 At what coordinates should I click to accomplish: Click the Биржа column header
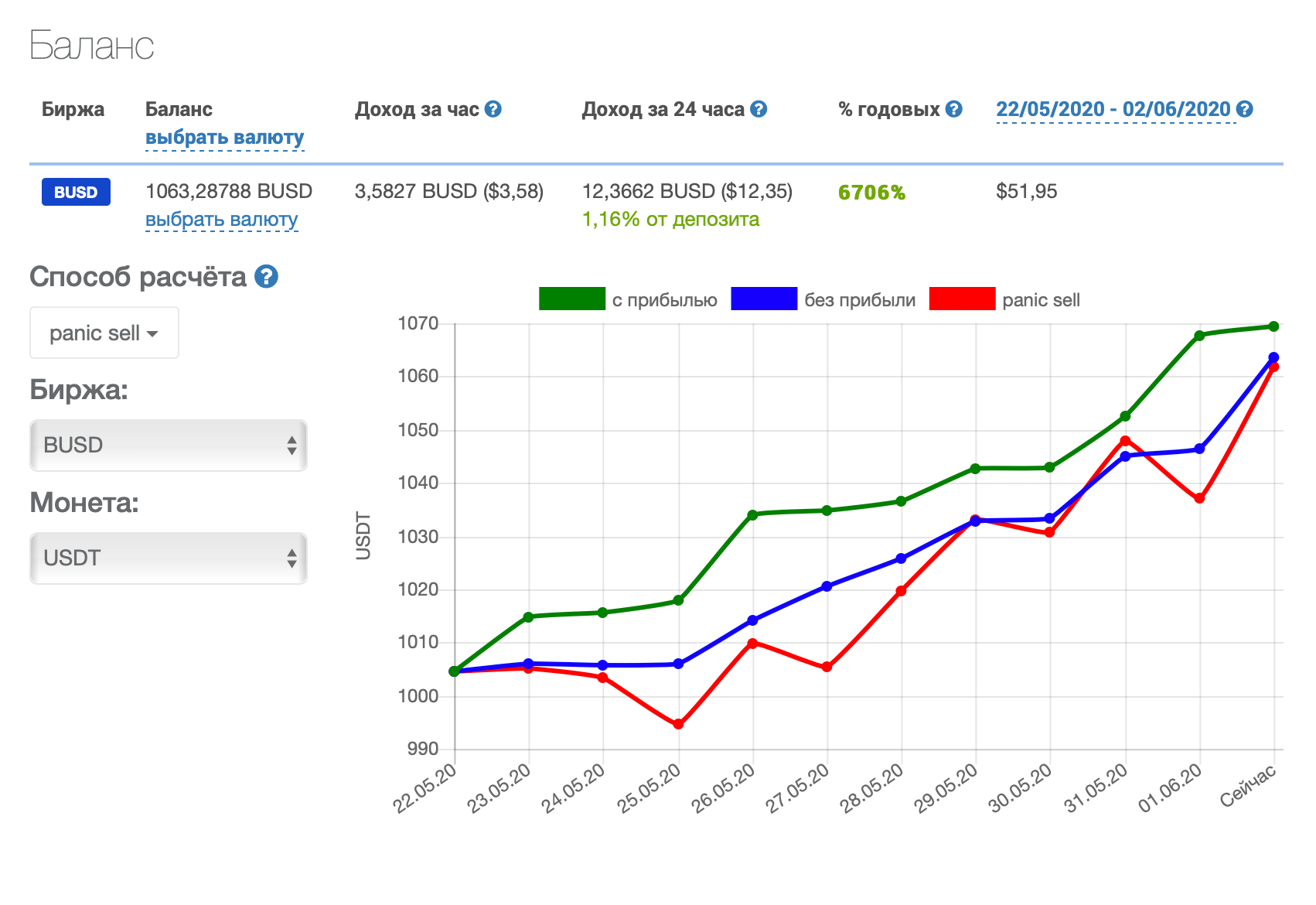click(x=73, y=109)
